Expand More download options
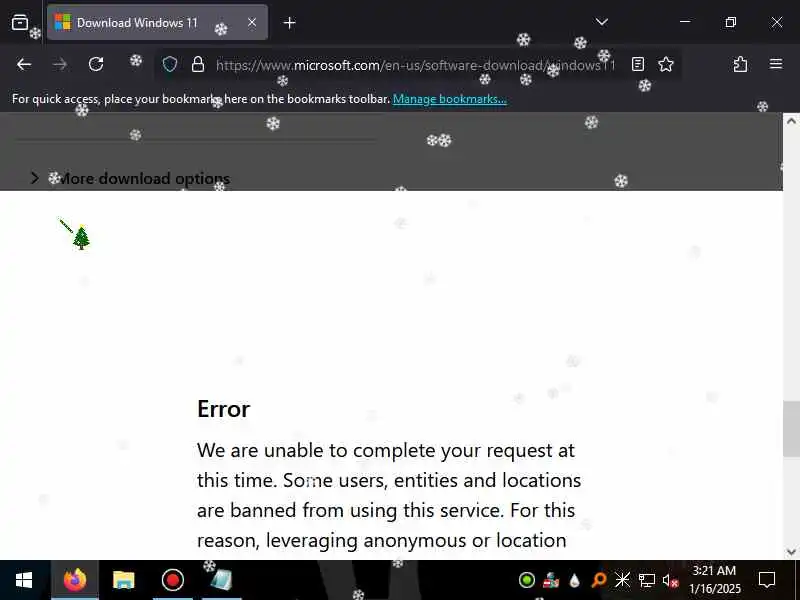Viewport: 800px width, 600px height. [x=130, y=179]
